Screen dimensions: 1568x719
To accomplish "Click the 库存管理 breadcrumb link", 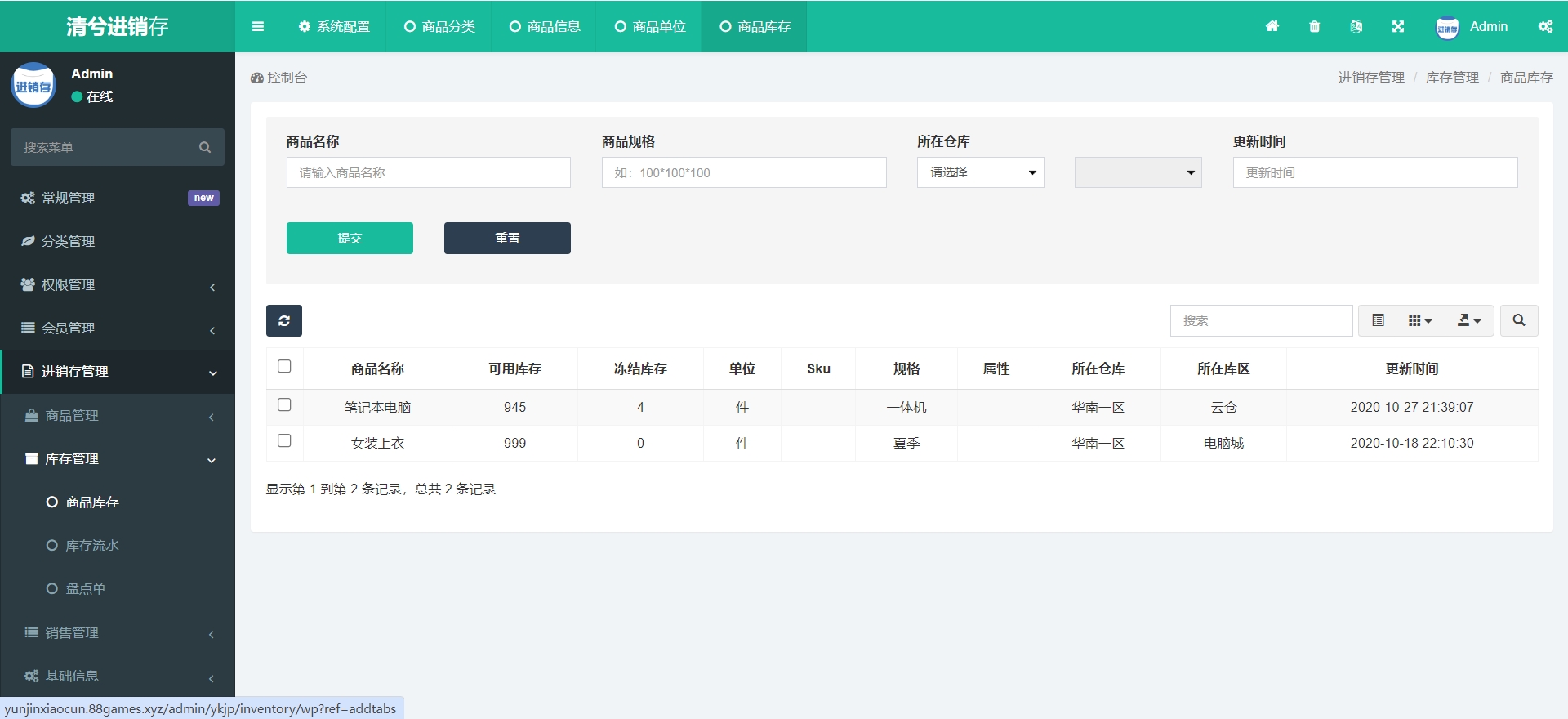I will point(1452,77).
